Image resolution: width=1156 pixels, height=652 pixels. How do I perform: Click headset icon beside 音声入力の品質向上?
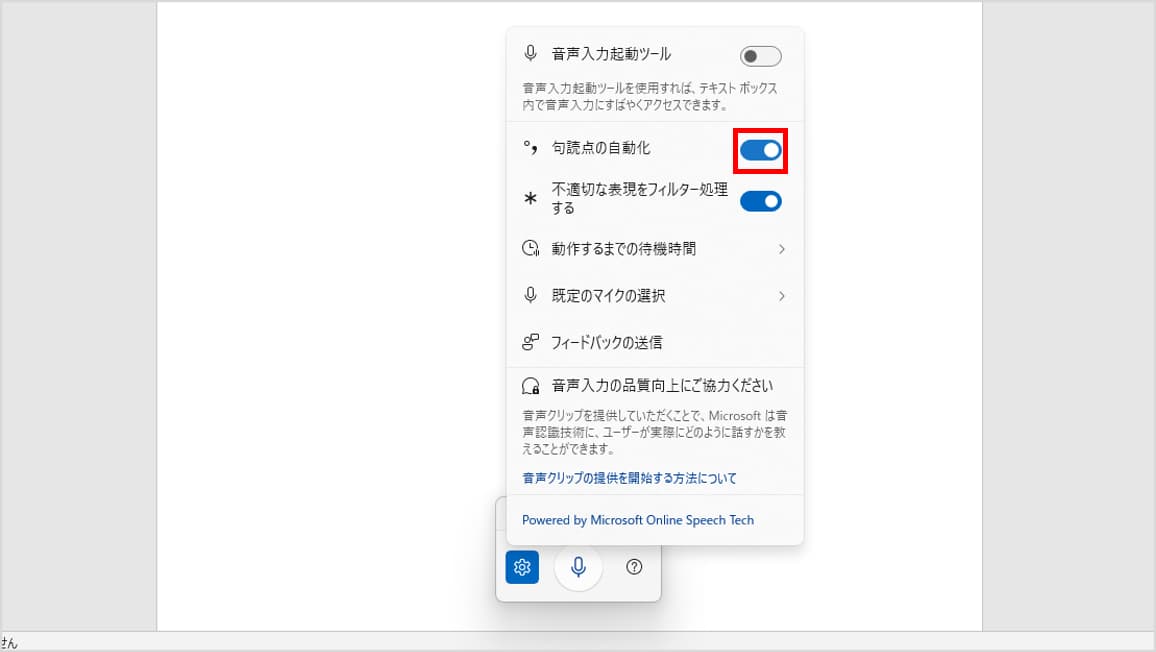pyautogui.click(x=530, y=386)
